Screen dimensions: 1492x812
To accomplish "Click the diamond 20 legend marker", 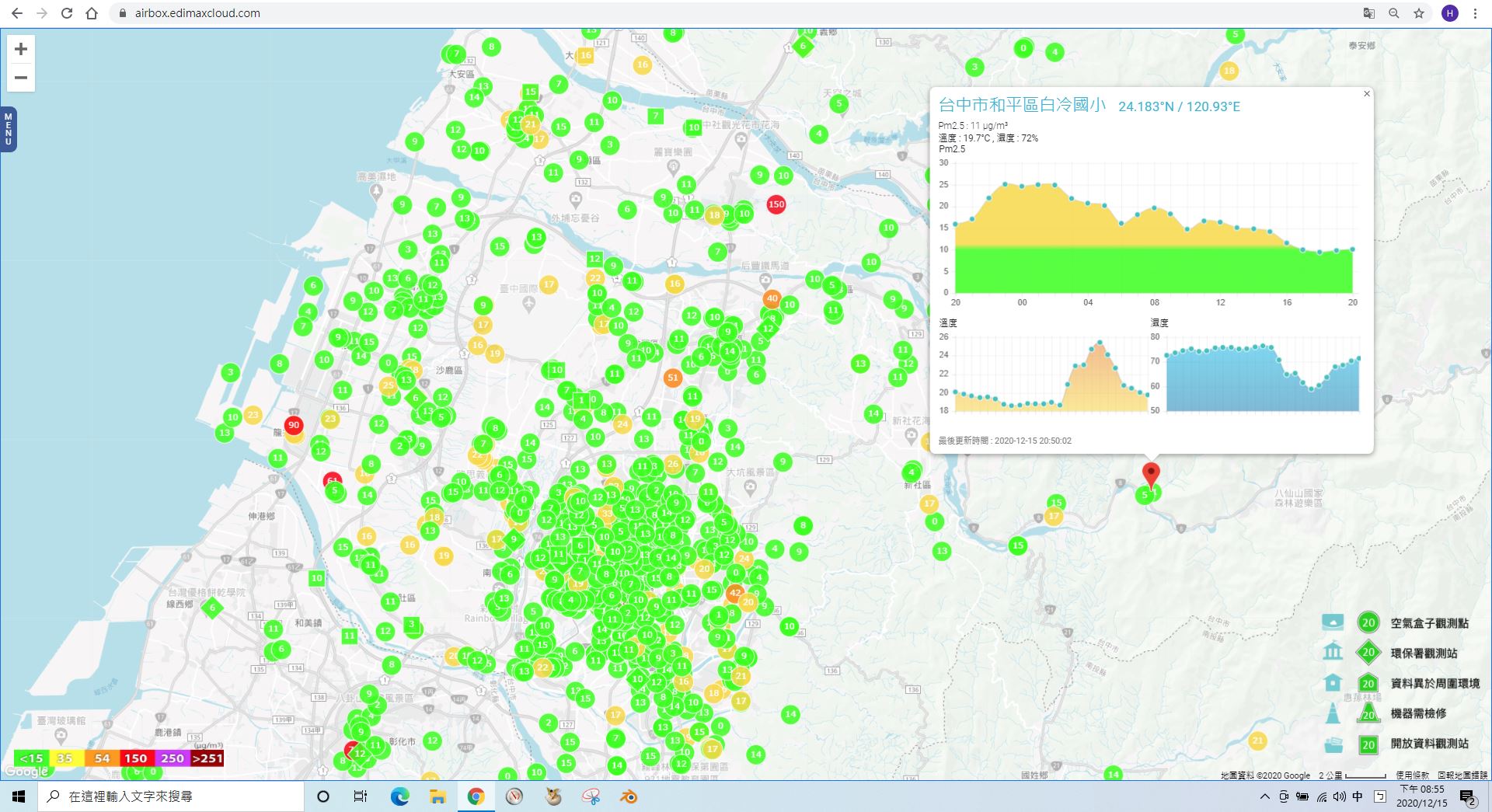I will 1368,653.
